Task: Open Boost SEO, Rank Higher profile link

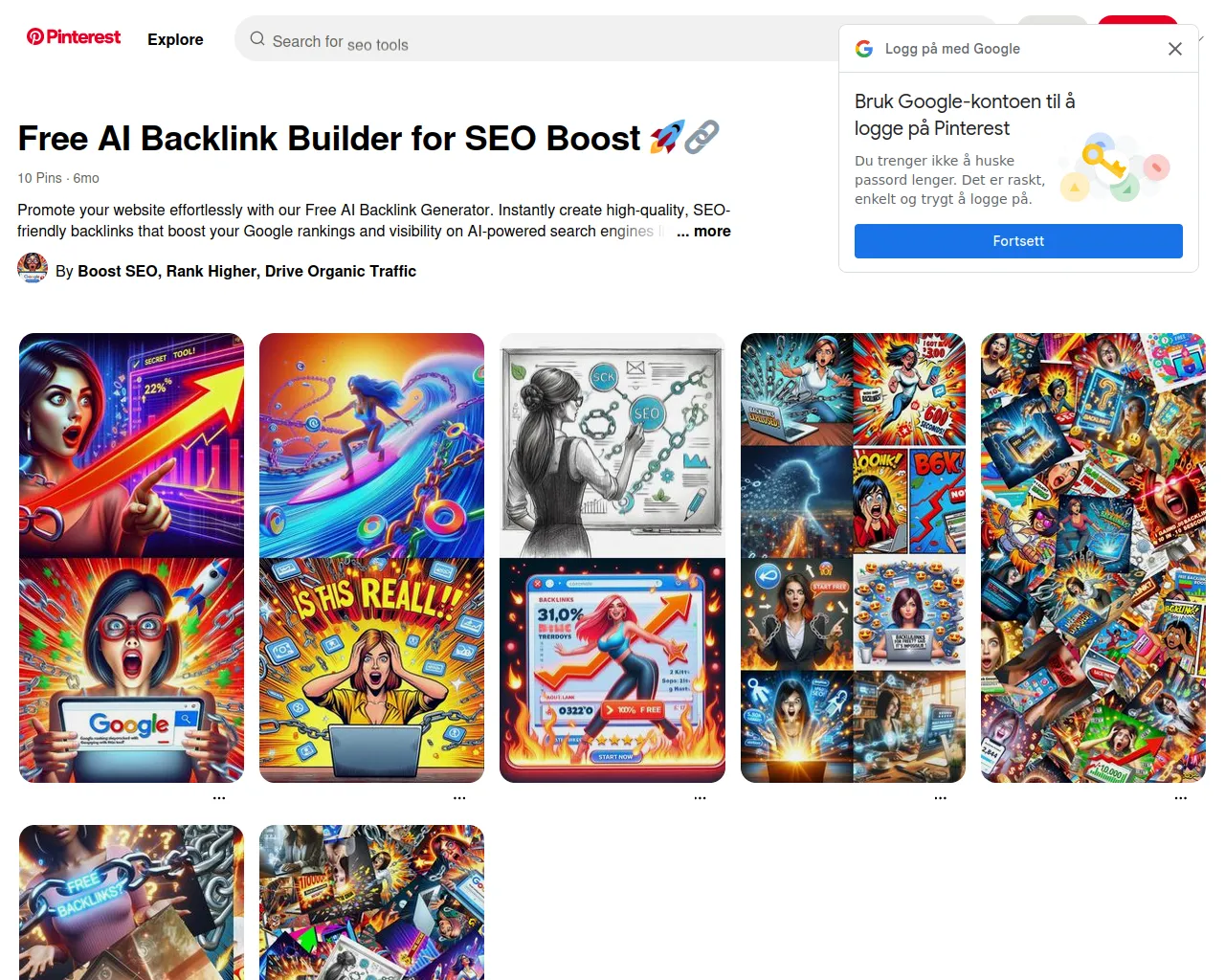Action: click(x=247, y=272)
